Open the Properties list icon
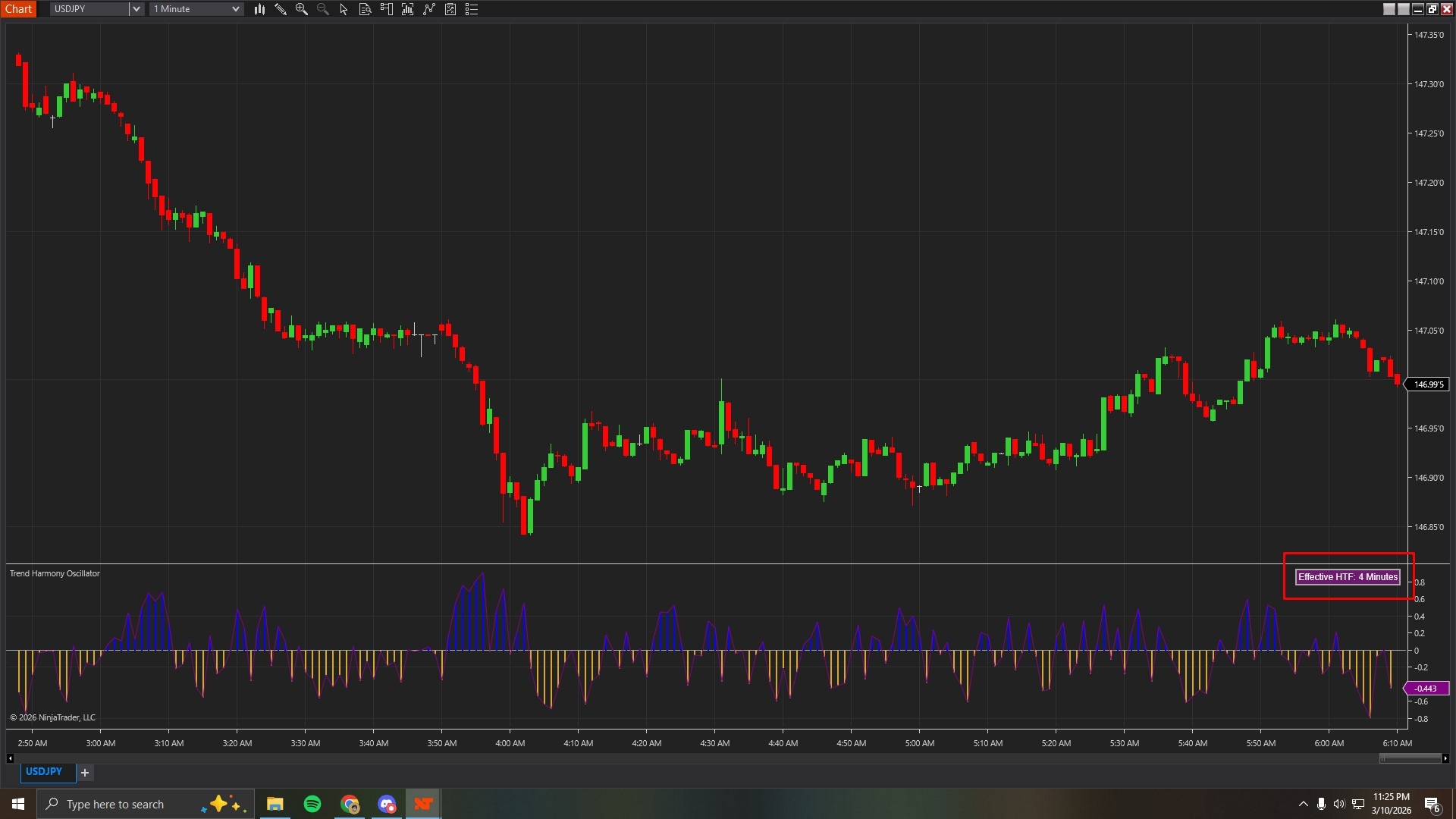 point(471,9)
